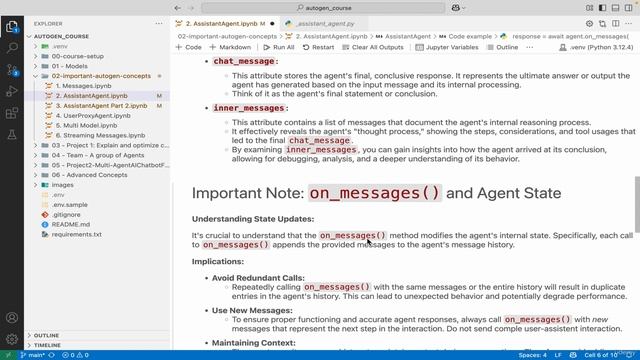Expand the 06 - Advanced Concepts folder
Screen dimensions: 640x360
[x=89, y=175]
